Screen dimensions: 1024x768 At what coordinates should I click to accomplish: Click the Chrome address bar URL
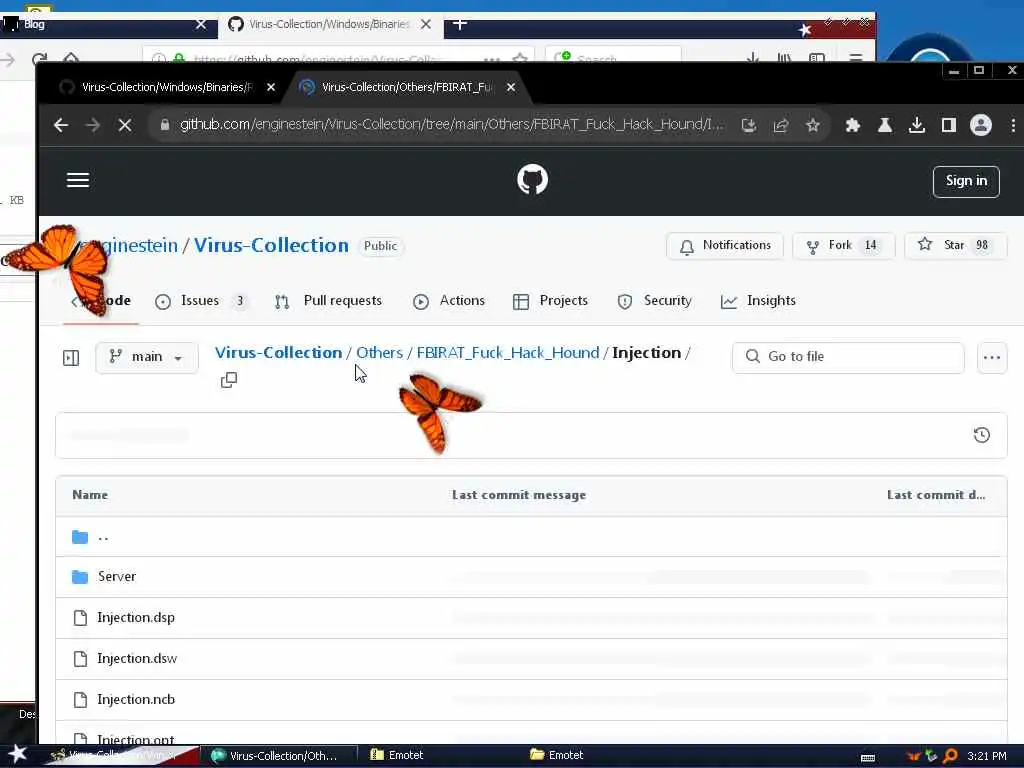(x=451, y=125)
